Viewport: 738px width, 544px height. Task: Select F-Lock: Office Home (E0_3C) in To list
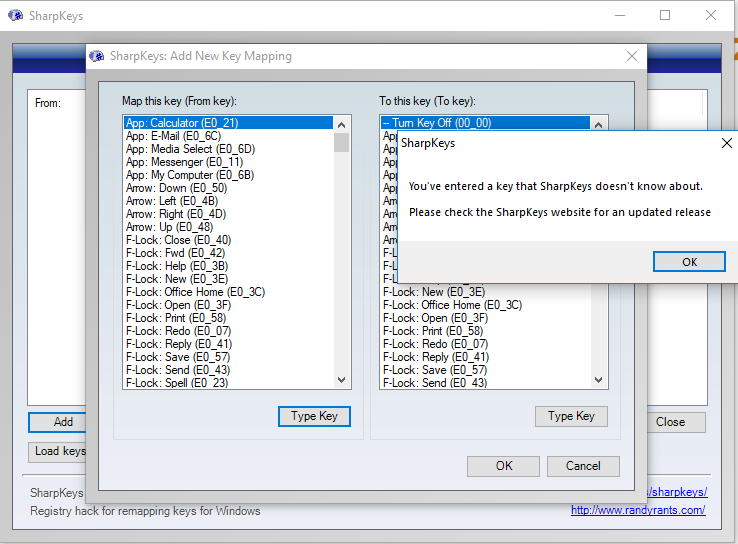pos(485,305)
